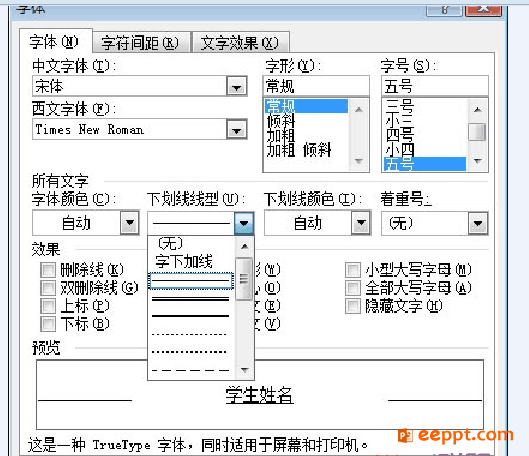529x456 pixels.
Task: Click the 字形 list scroll down arrow
Action: [x=359, y=161]
